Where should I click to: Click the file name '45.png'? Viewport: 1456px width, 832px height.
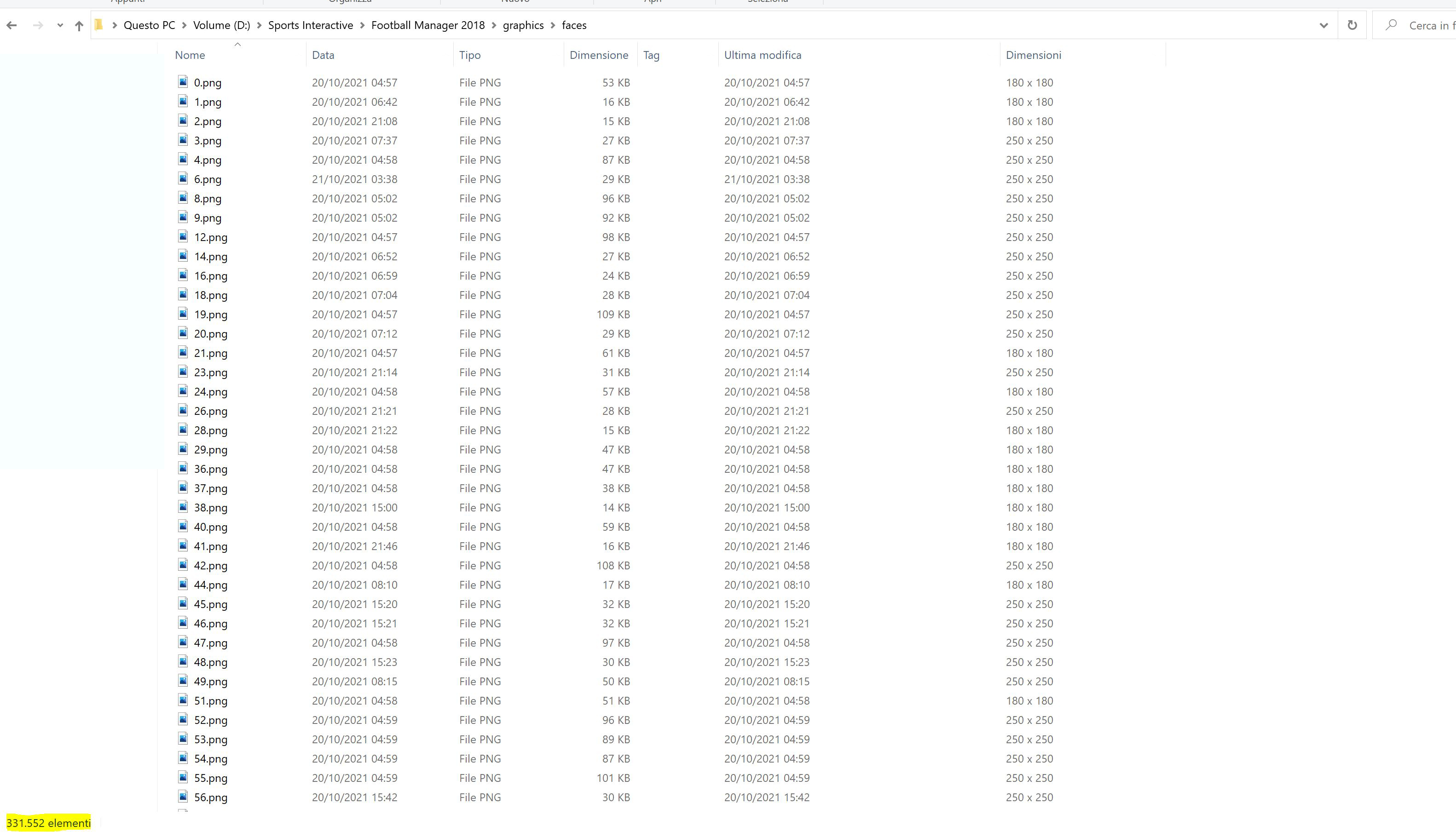tap(210, 604)
